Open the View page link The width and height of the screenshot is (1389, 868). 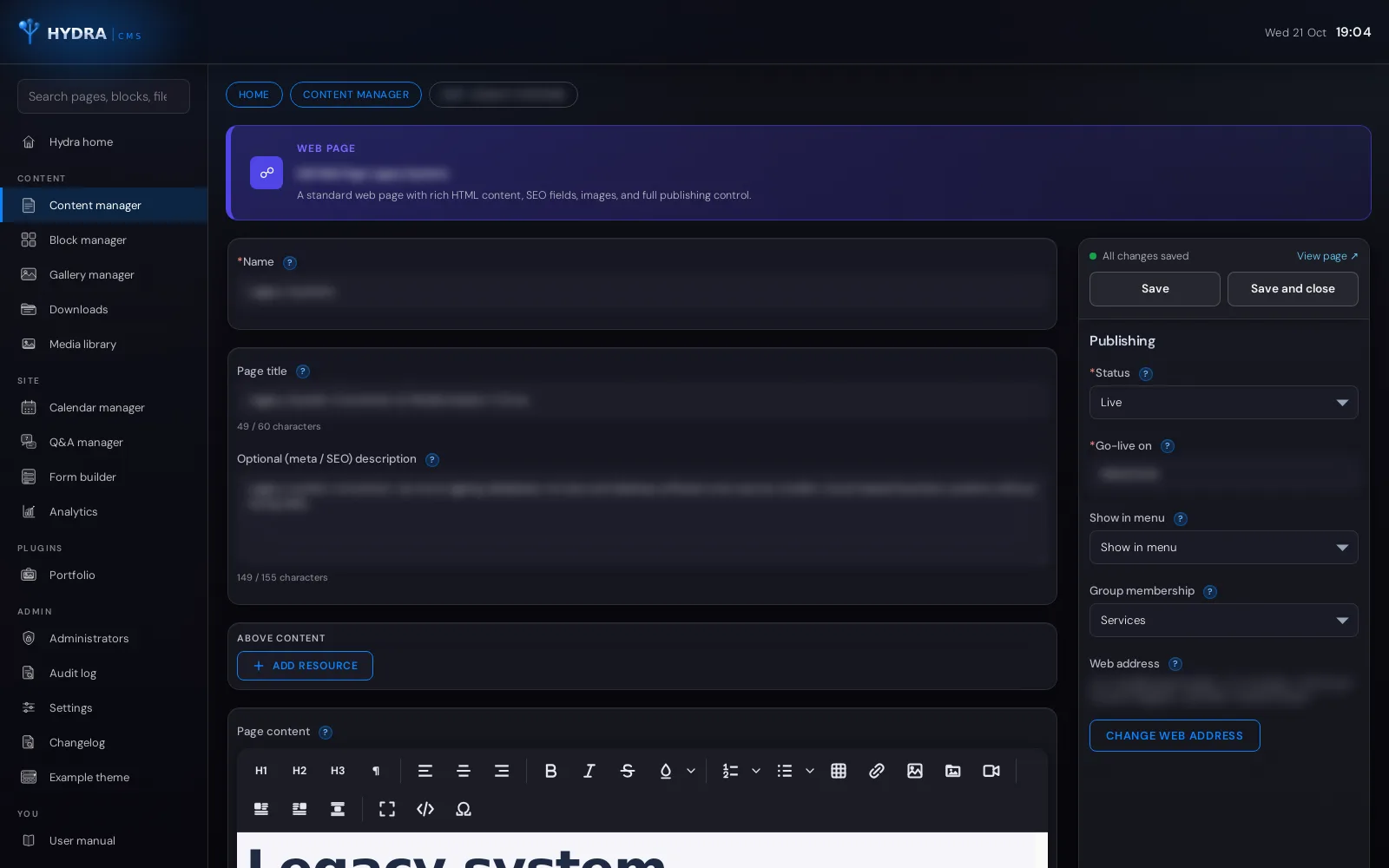1327,256
